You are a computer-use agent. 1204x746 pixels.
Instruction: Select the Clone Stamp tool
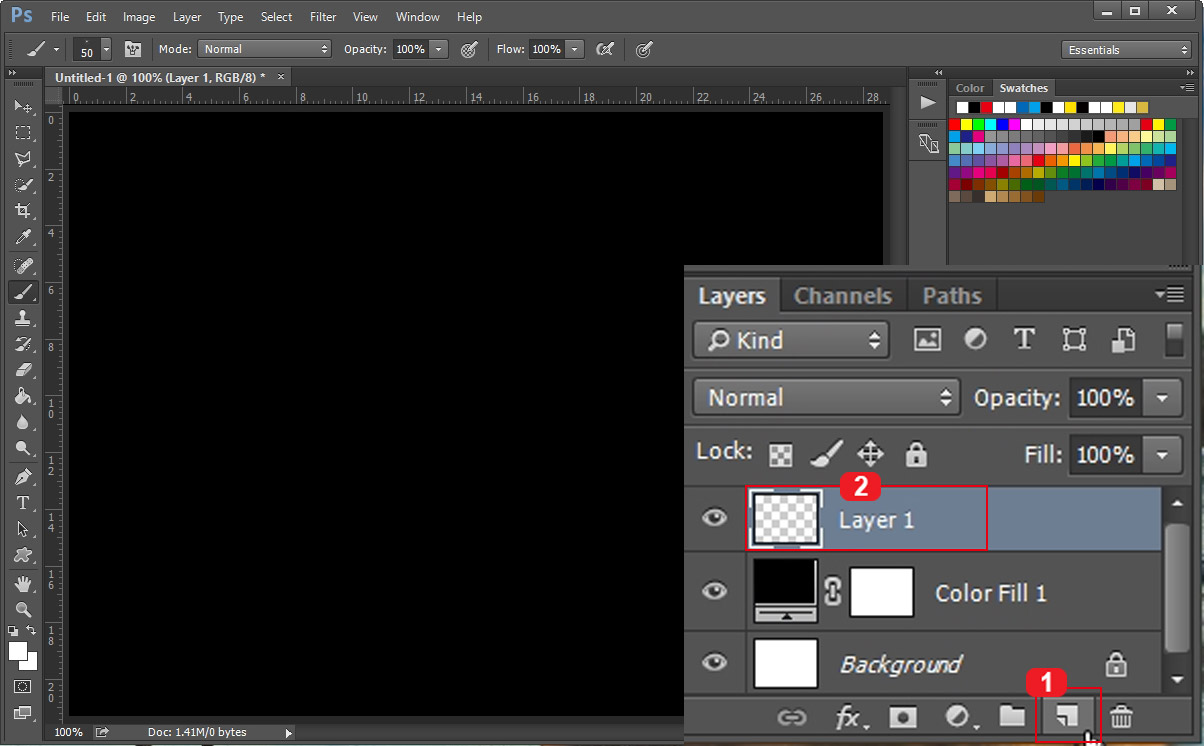coord(23,318)
